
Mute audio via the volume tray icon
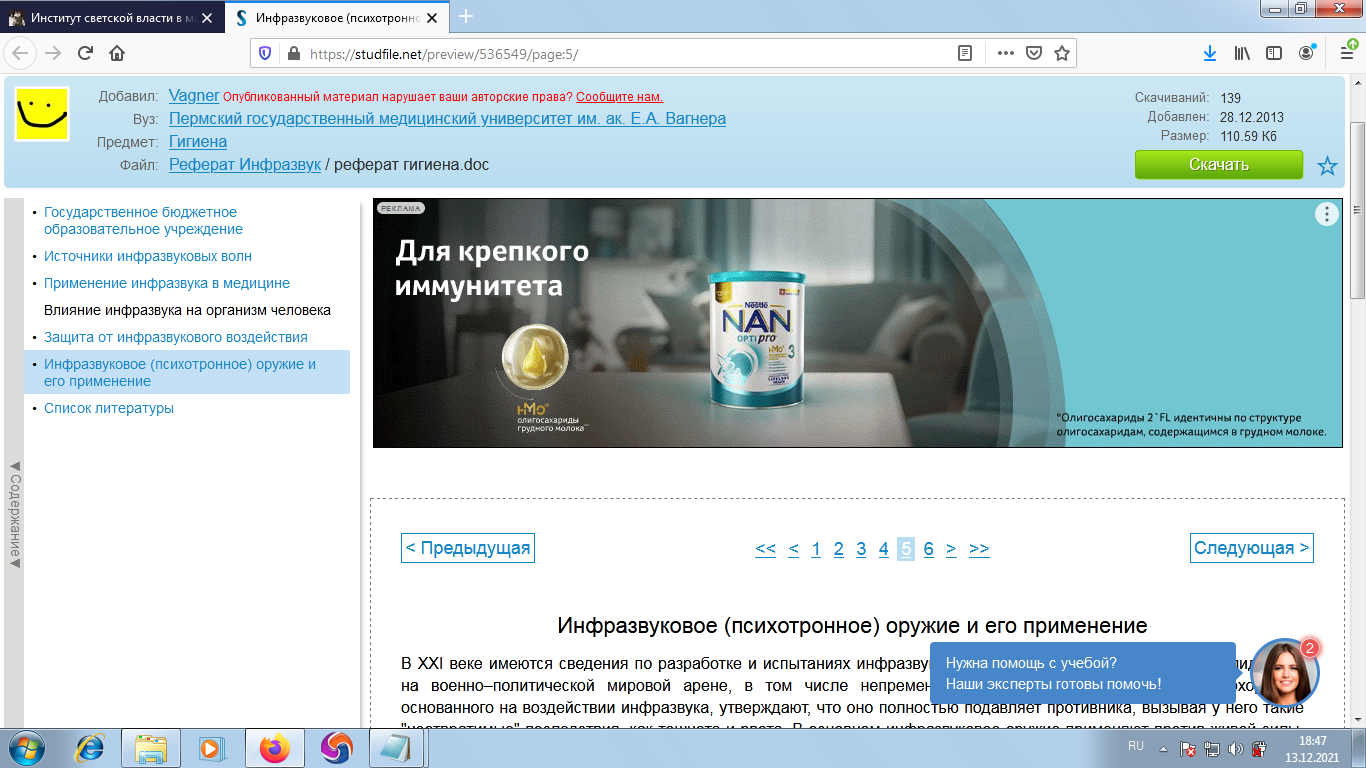pyautogui.click(x=1237, y=746)
